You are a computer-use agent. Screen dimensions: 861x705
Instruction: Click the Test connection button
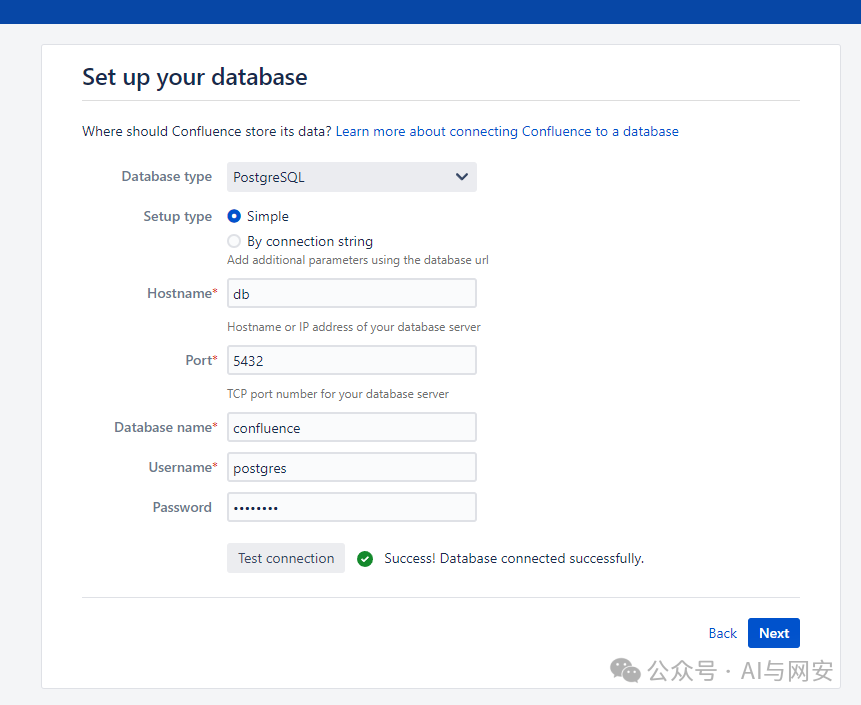click(x=286, y=558)
